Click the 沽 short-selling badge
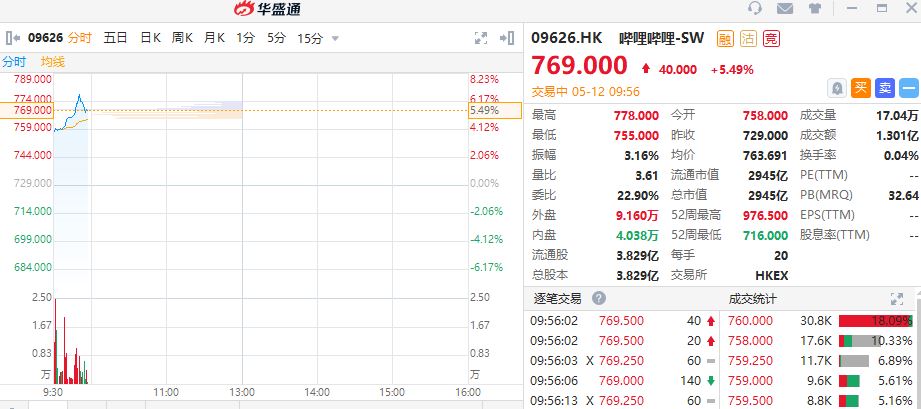Screen dimensions: 921x409 point(748,39)
